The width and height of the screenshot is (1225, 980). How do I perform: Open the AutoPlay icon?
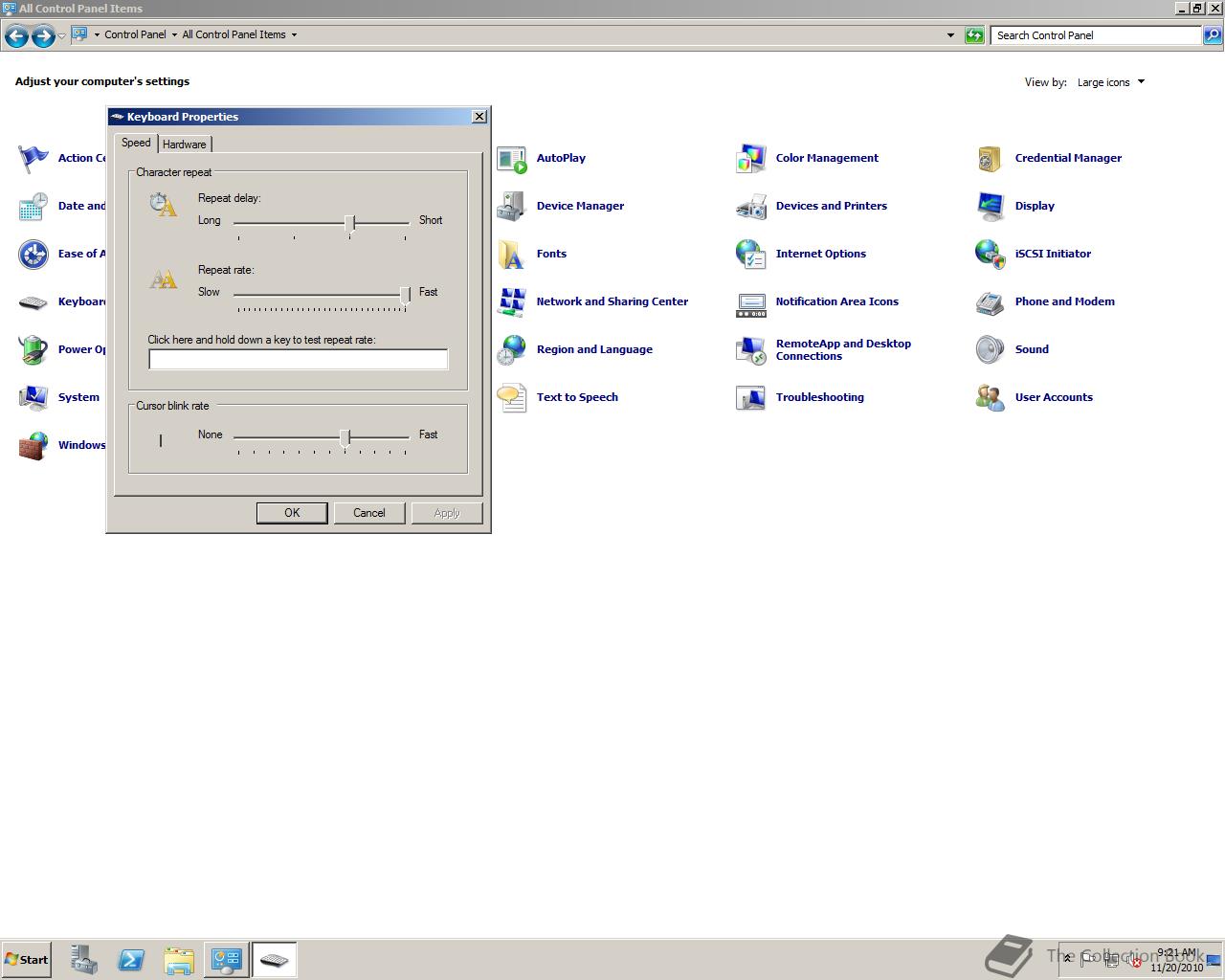(x=512, y=159)
